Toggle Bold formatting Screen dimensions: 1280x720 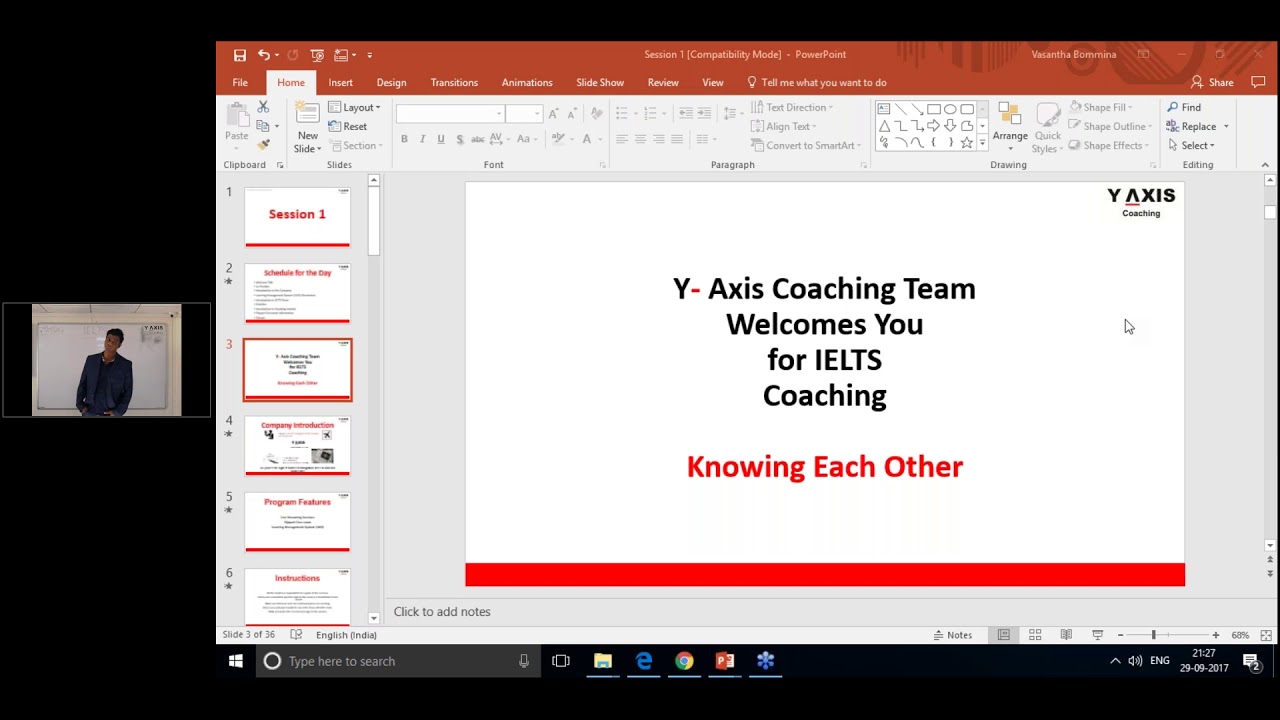click(404, 139)
